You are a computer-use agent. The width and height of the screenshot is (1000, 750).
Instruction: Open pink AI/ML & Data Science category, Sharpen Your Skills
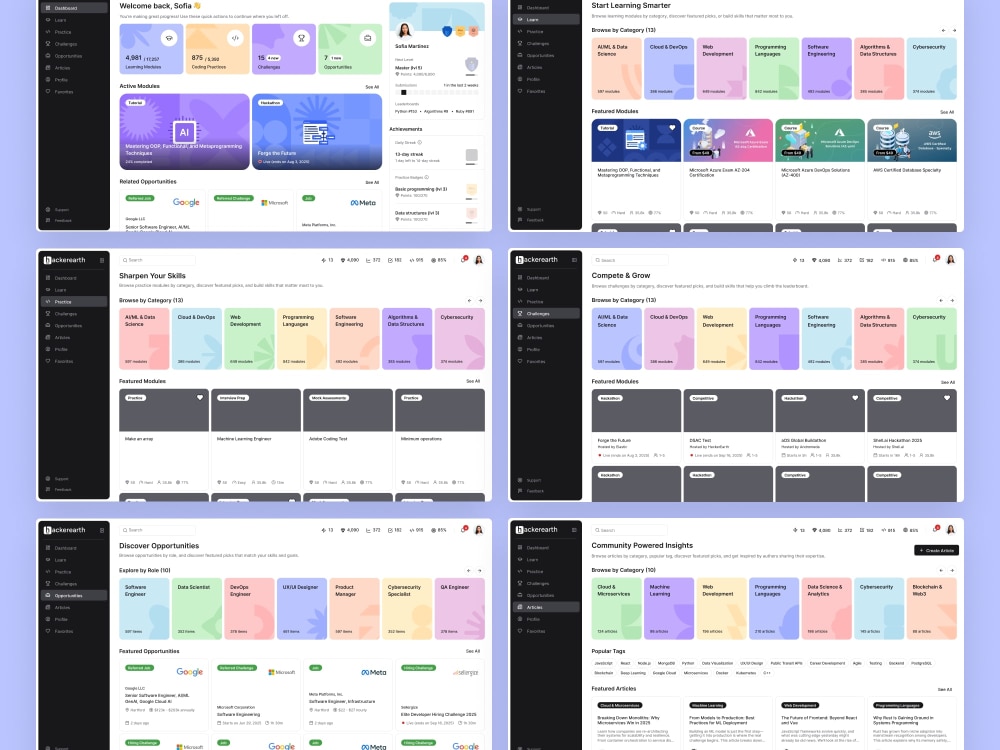tap(144, 339)
